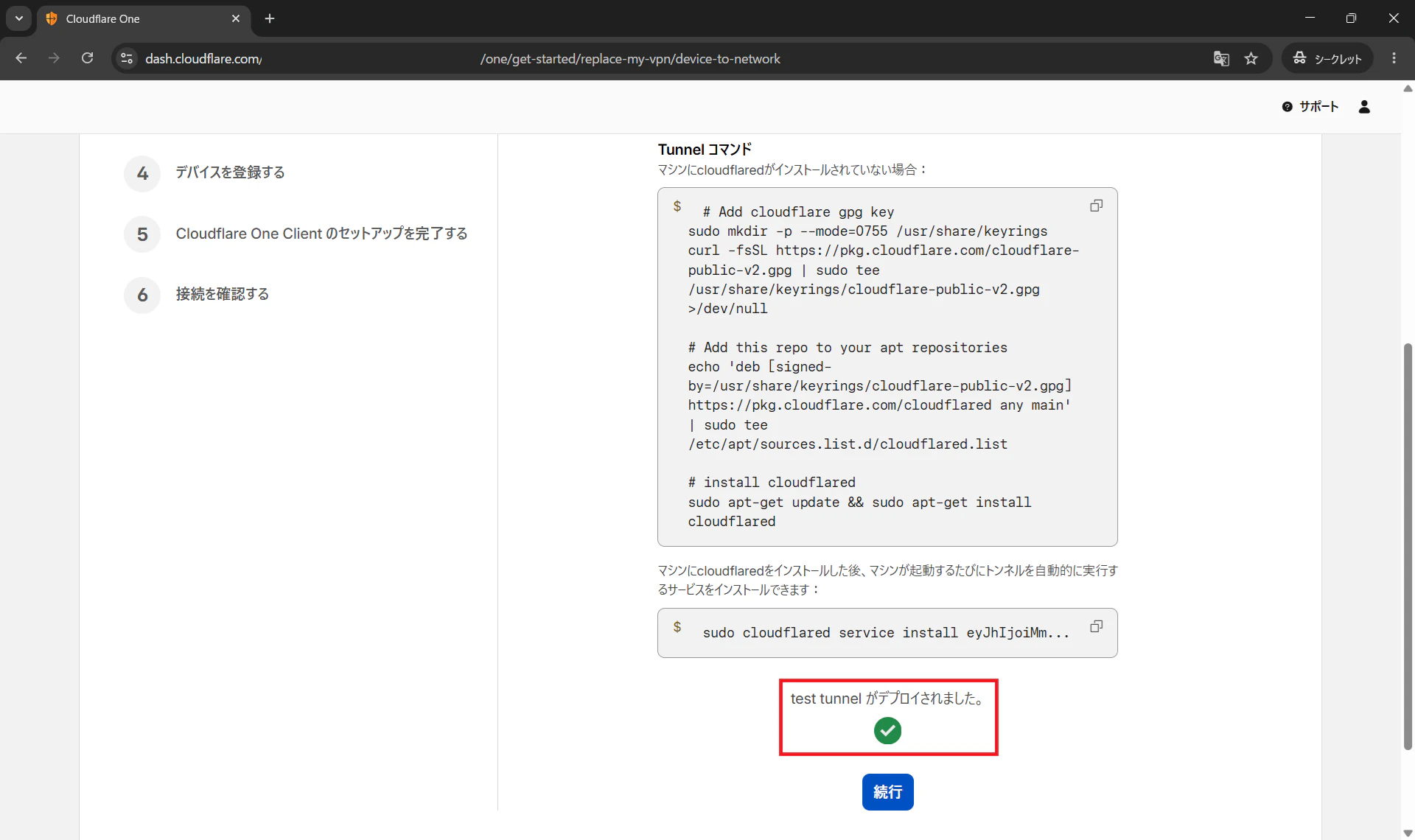1415x840 pixels.
Task: Restore down the browser window
Action: (x=1351, y=18)
